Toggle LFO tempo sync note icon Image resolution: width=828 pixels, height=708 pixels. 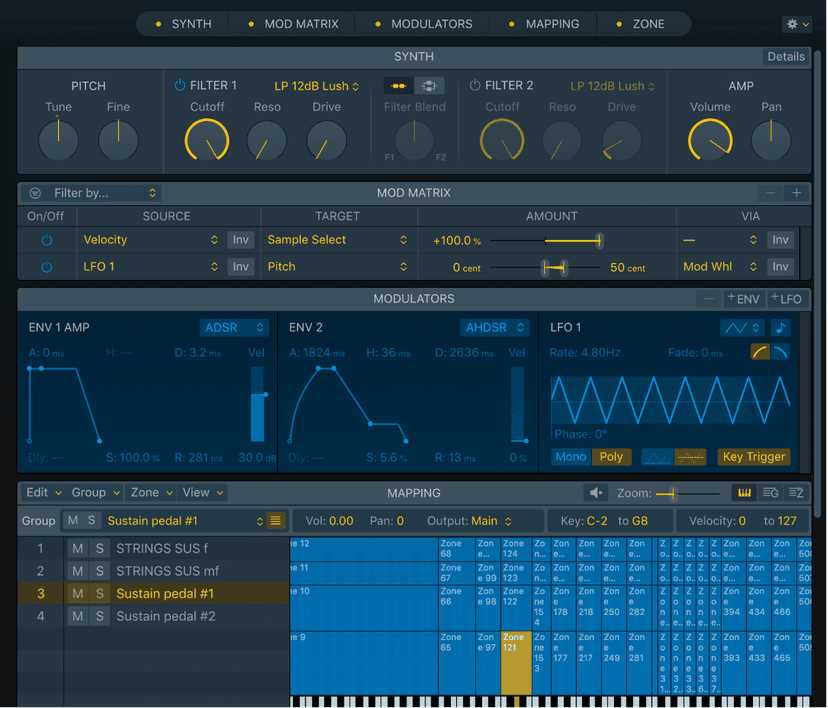click(x=780, y=328)
